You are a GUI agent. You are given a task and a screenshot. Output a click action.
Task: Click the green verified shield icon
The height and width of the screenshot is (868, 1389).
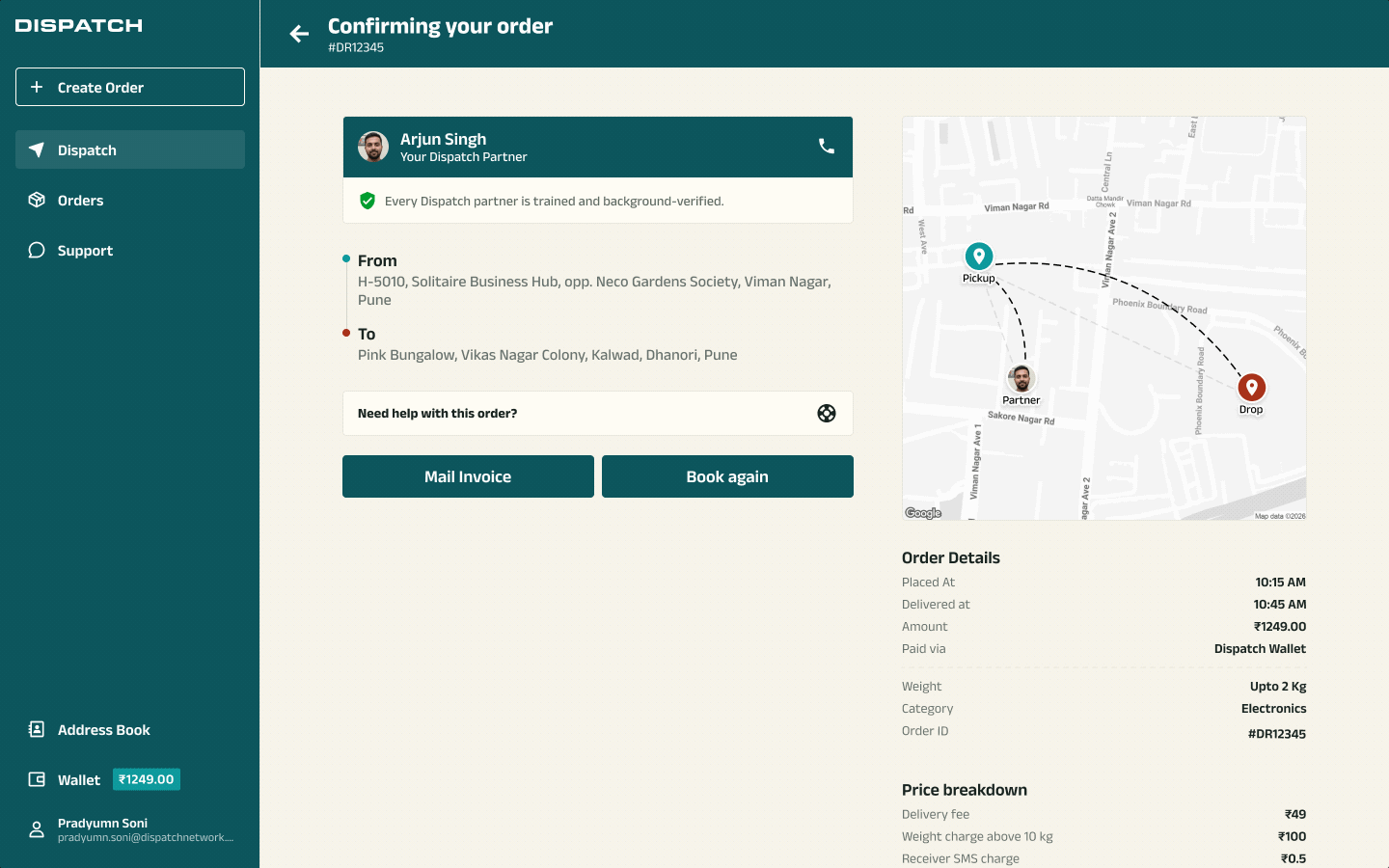(368, 201)
